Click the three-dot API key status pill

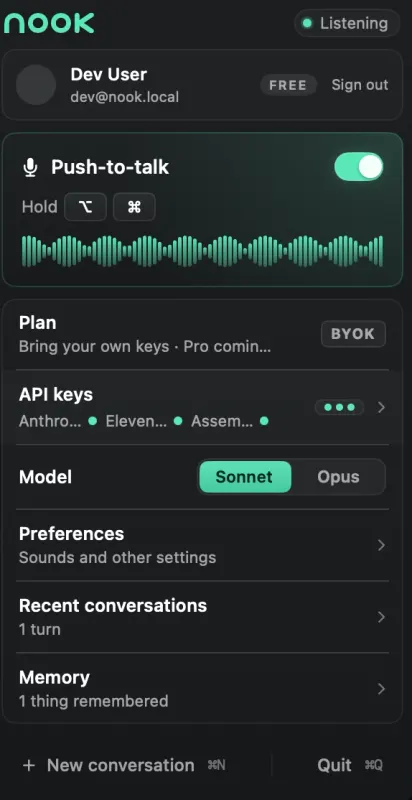339,407
